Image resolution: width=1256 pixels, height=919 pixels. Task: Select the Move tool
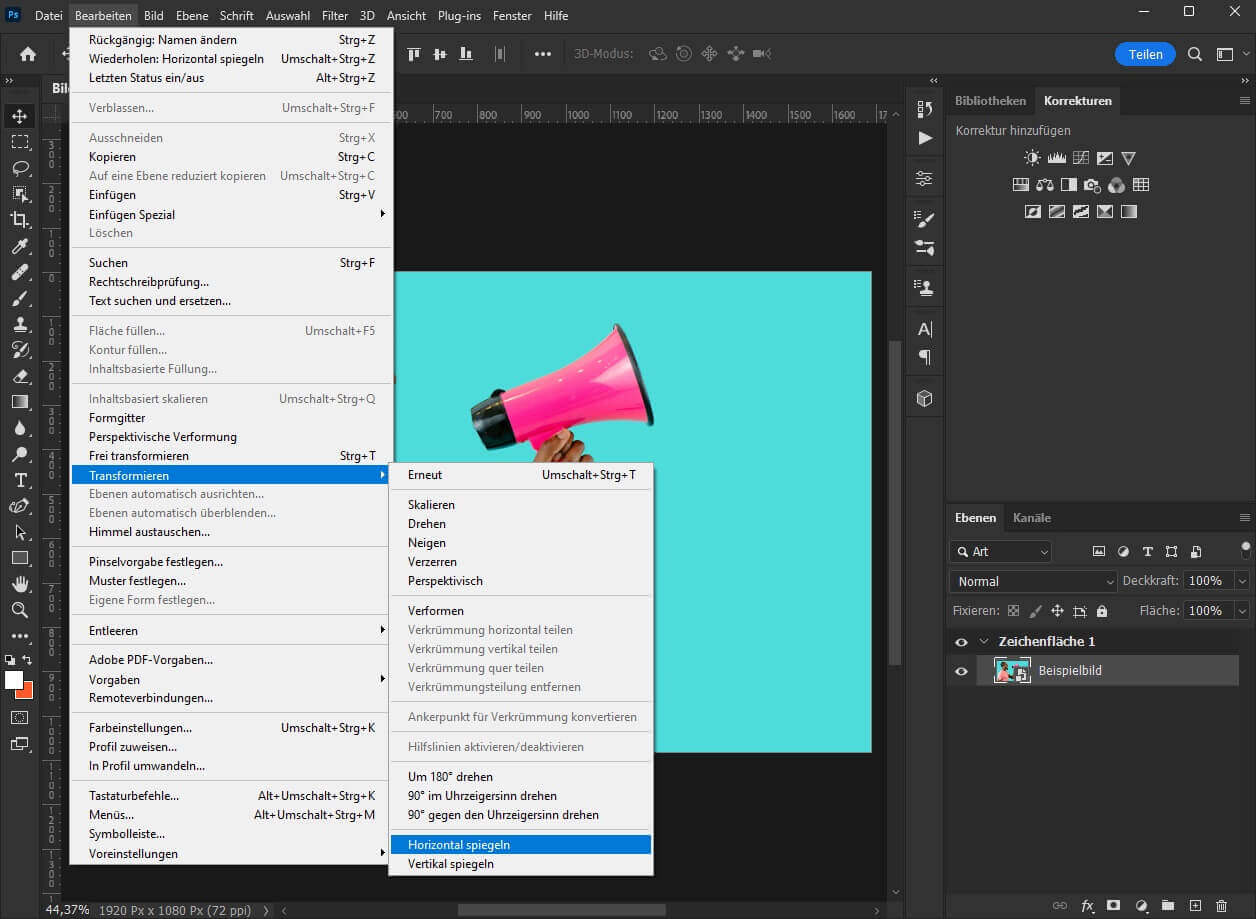[x=21, y=114]
